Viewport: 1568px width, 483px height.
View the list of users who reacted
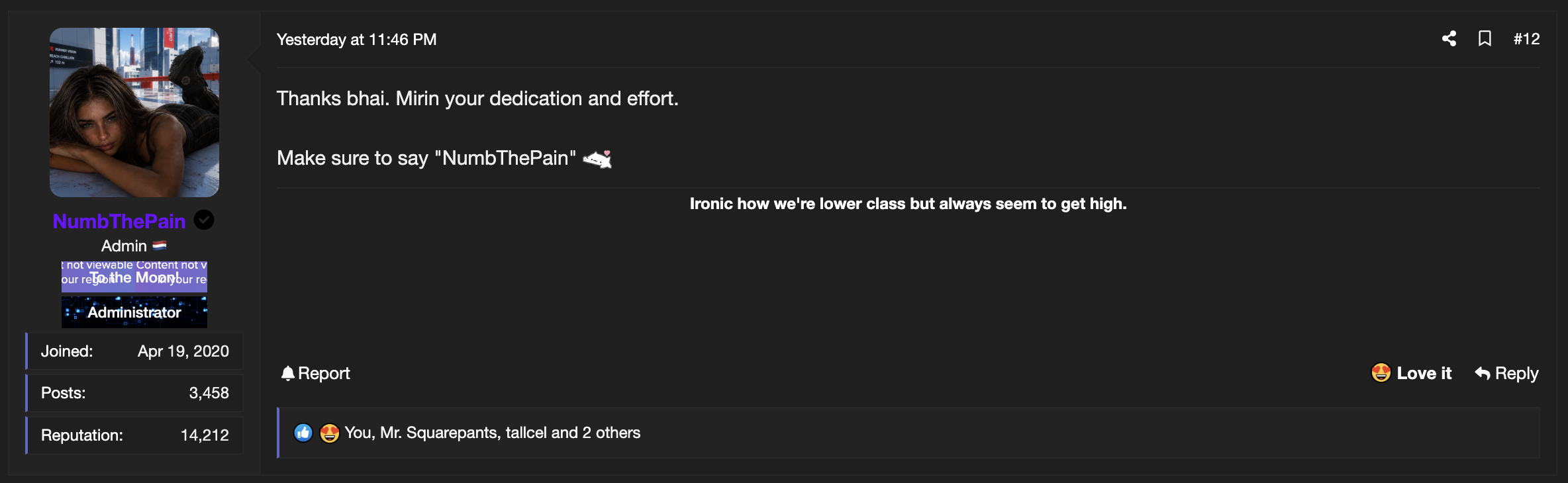(x=492, y=433)
